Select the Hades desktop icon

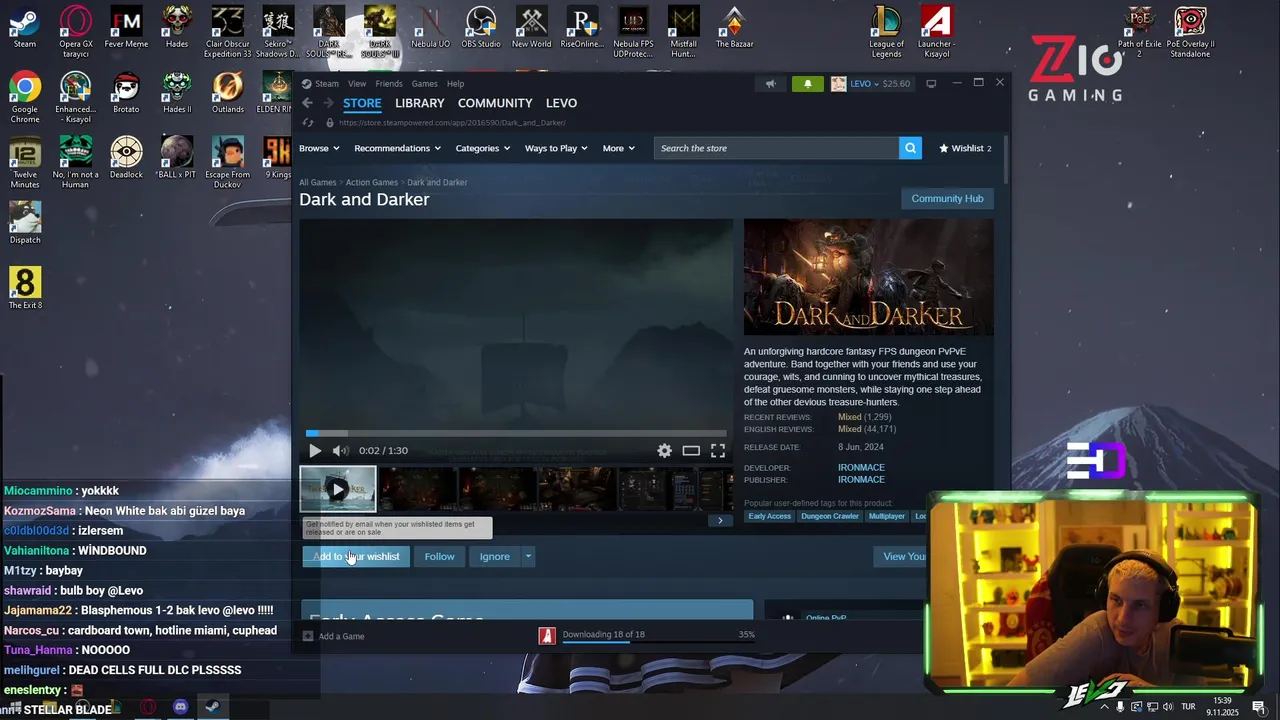coord(177,27)
